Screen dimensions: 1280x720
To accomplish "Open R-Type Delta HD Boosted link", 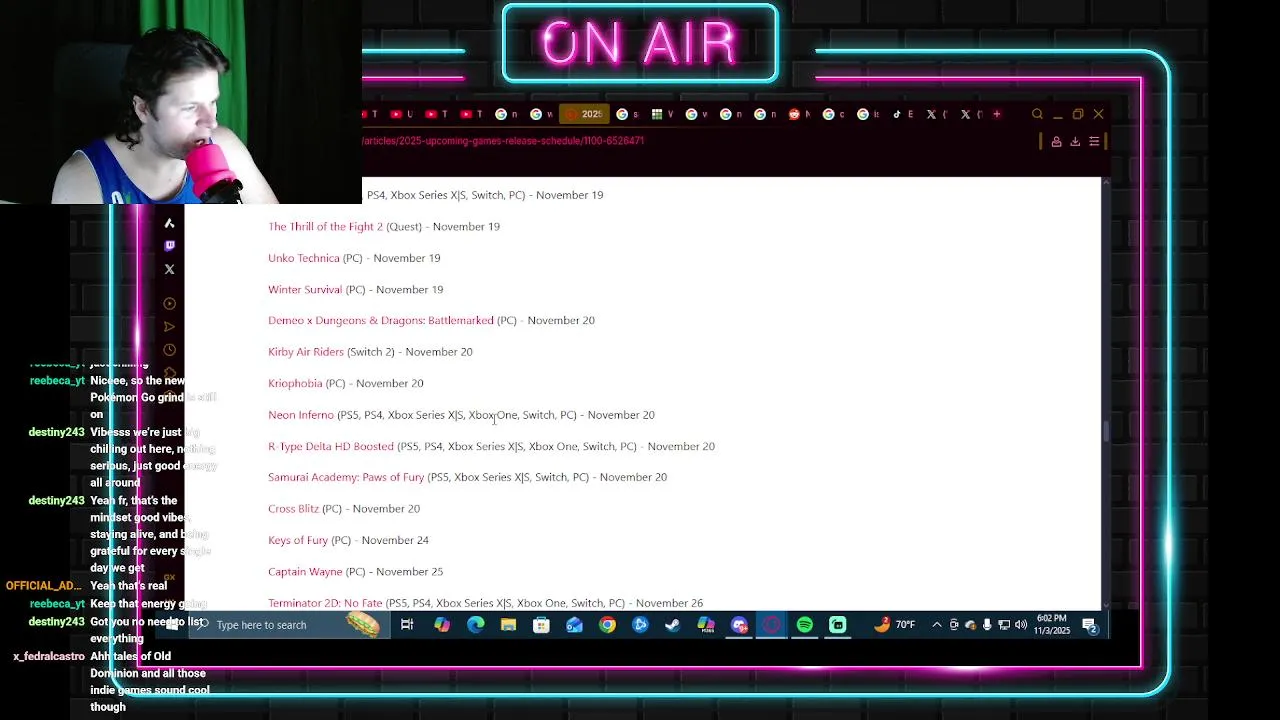I will click(x=331, y=447).
